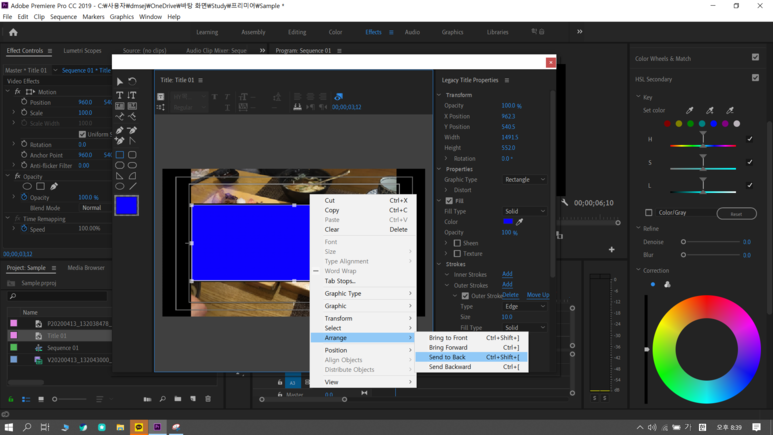The image size is (773, 435).
Task: Open Transform submenu in context menu
Action: click(x=363, y=319)
